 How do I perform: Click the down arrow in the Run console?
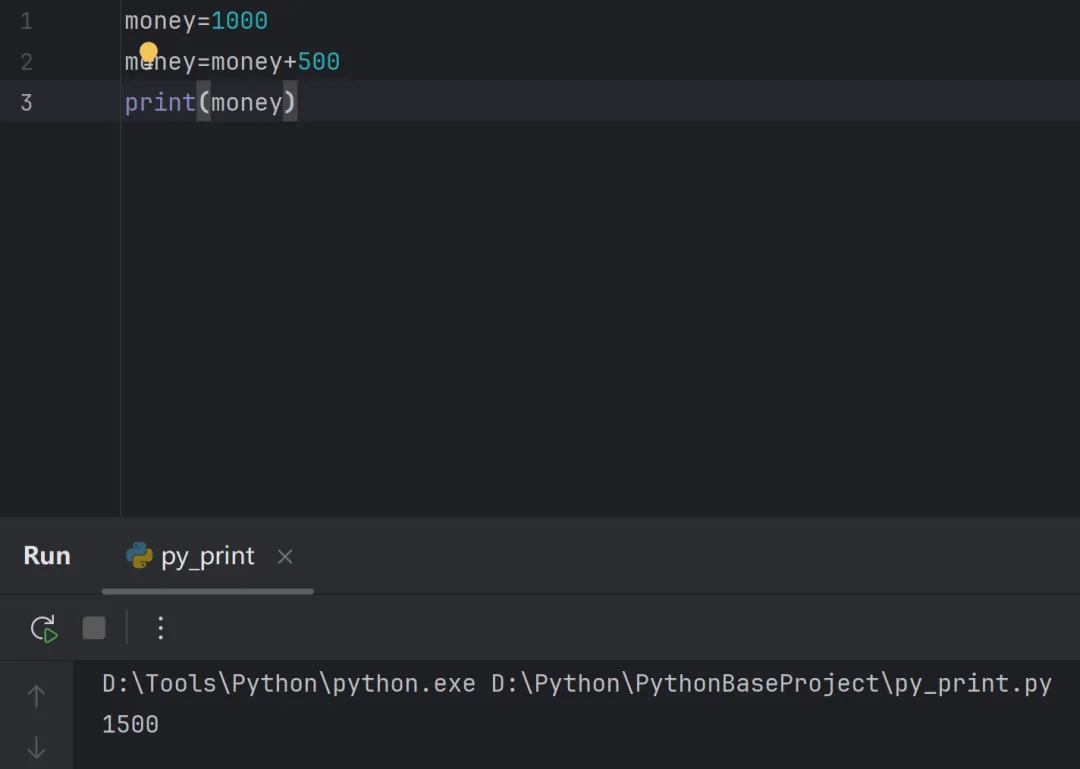[36, 747]
